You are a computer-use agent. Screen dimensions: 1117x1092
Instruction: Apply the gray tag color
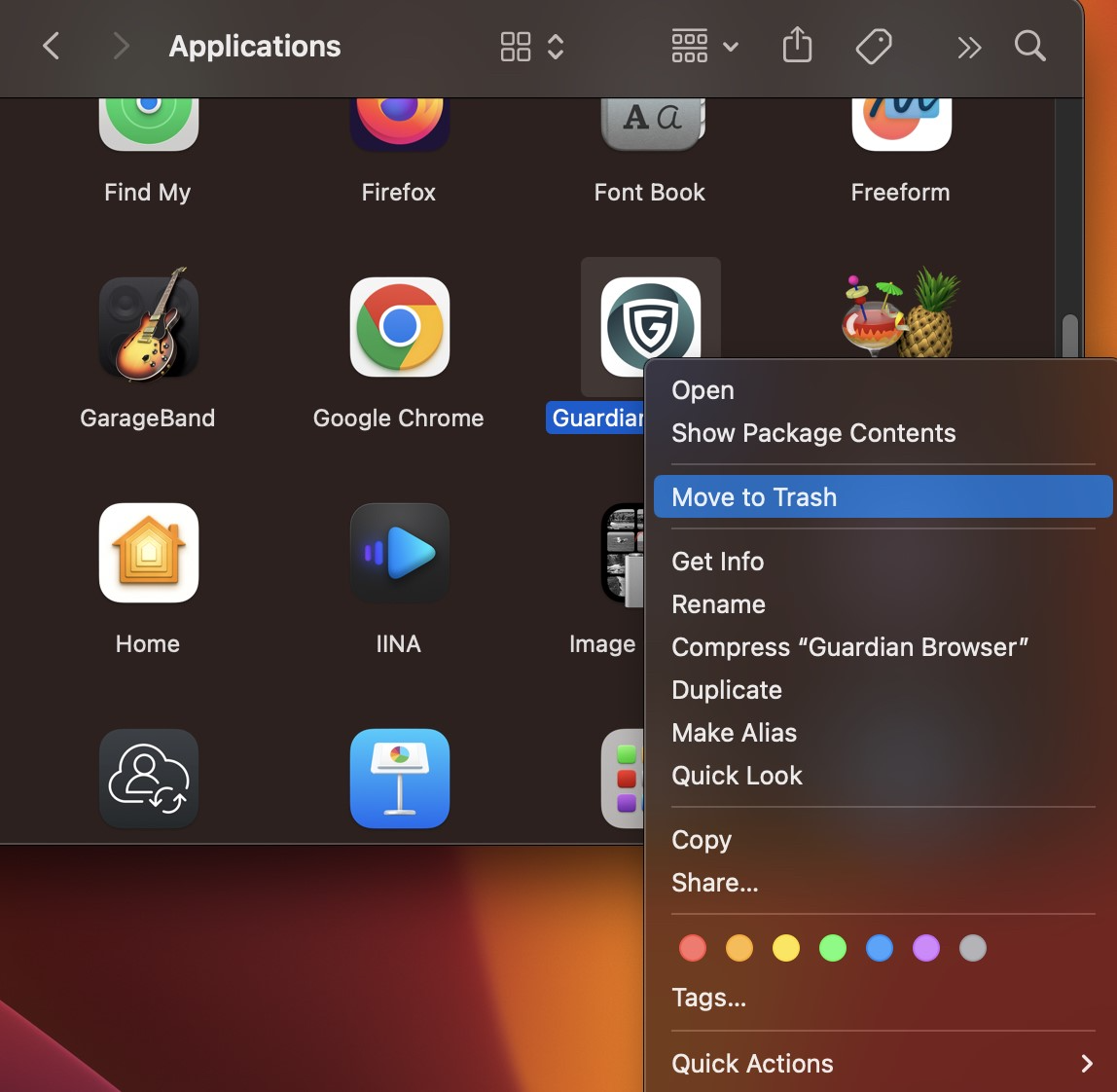point(972,948)
